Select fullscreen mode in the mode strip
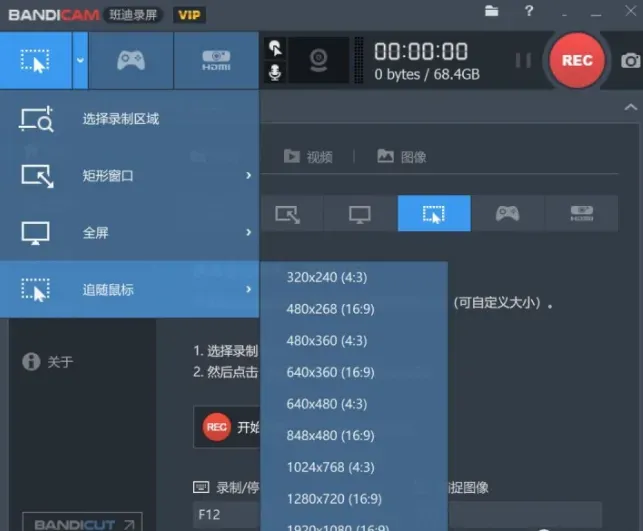 click(x=360, y=214)
